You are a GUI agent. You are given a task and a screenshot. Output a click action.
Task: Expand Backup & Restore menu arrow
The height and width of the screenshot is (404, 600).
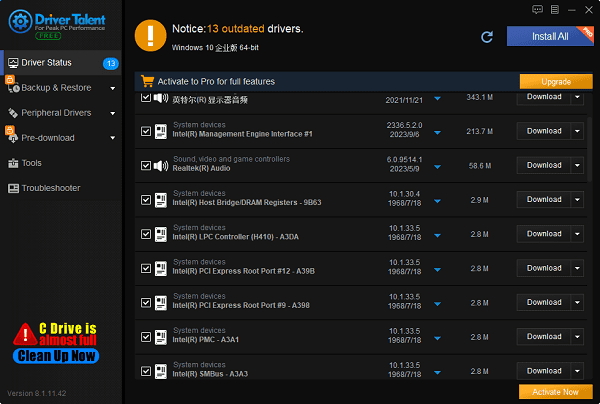click(112, 88)
